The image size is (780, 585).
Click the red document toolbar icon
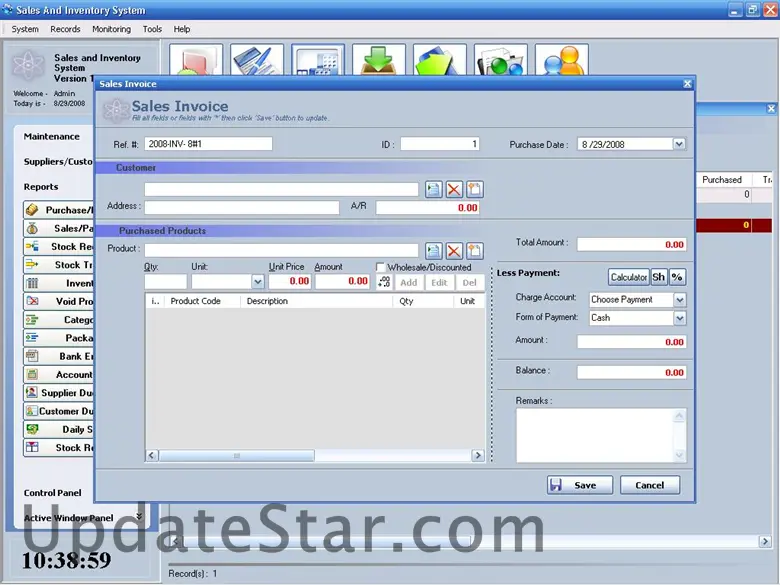click(x=196, y=60)
